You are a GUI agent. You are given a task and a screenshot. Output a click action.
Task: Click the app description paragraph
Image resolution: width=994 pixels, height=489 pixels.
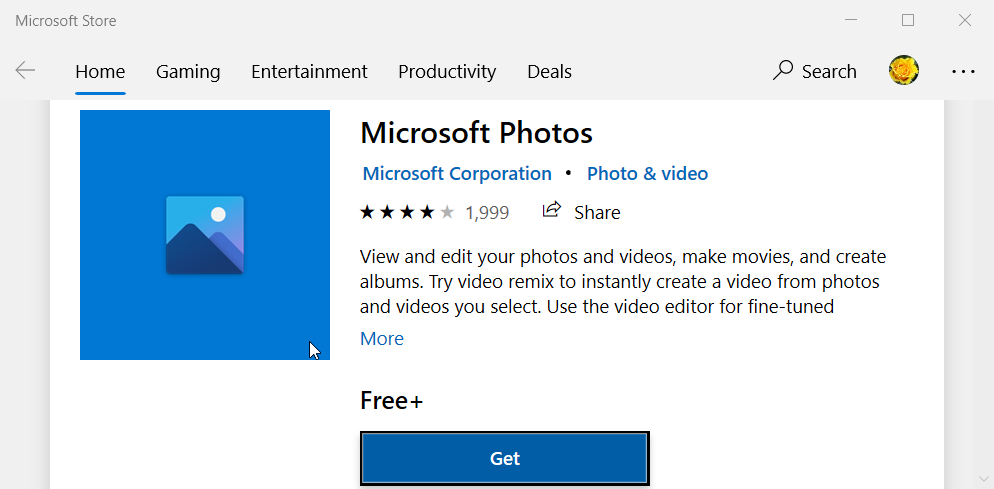pyautogui.click(x=623, y=282)
